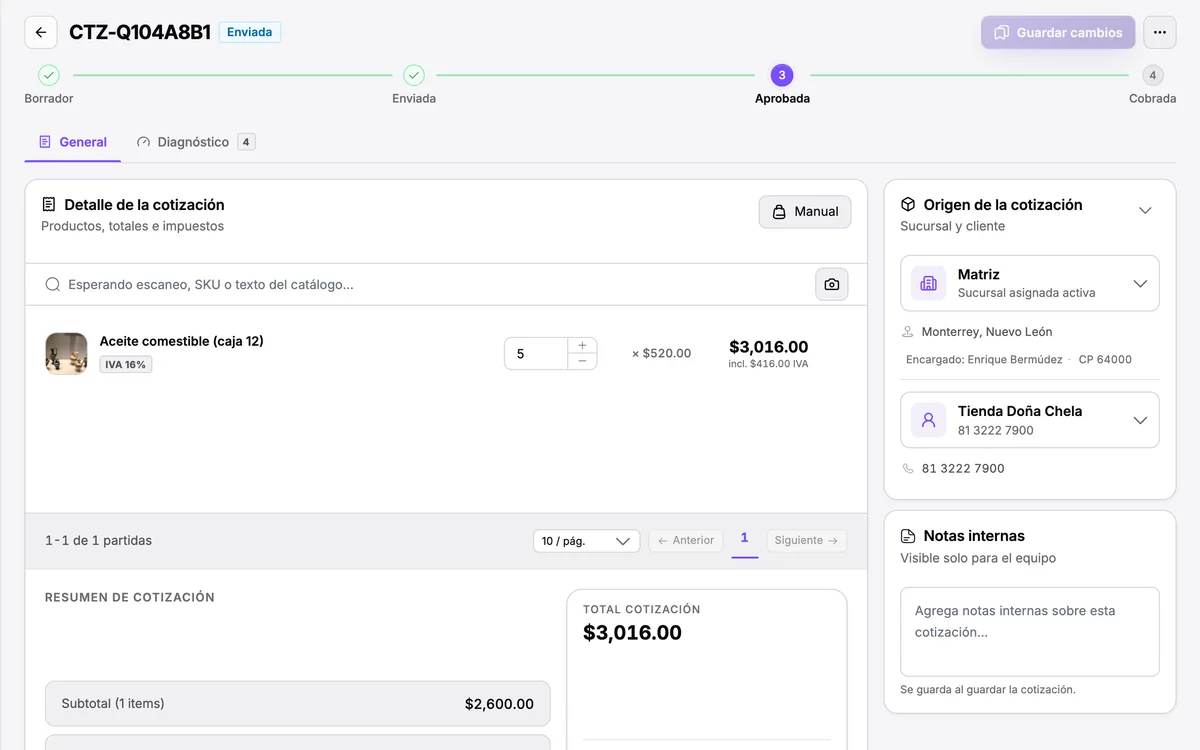Open the camera scan button

pyautogui.click(x=832, y=284)
